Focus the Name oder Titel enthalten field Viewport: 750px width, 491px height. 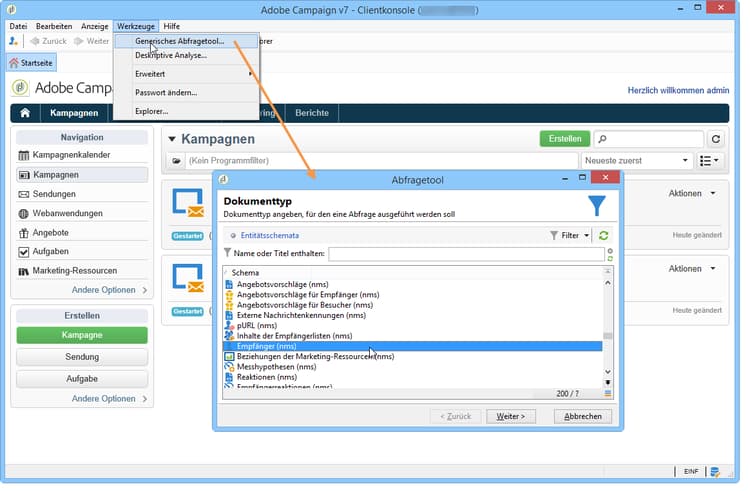(x=466, y=254)
